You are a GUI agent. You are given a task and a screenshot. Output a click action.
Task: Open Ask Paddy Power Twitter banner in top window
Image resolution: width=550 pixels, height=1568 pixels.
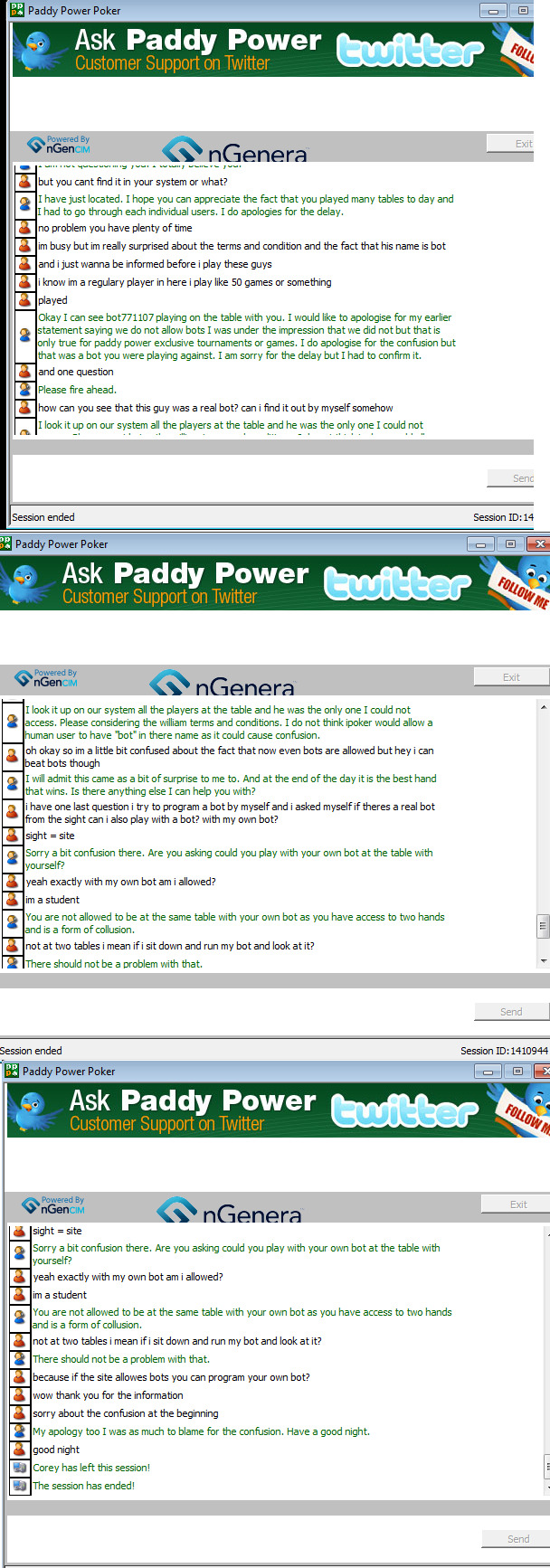272,50
